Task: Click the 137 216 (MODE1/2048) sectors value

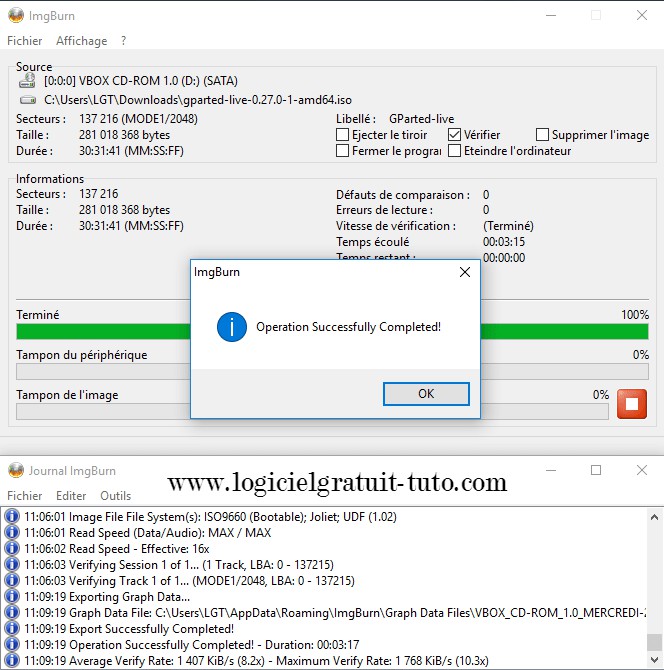Action: pyautogui.click(x=138, y=119)
